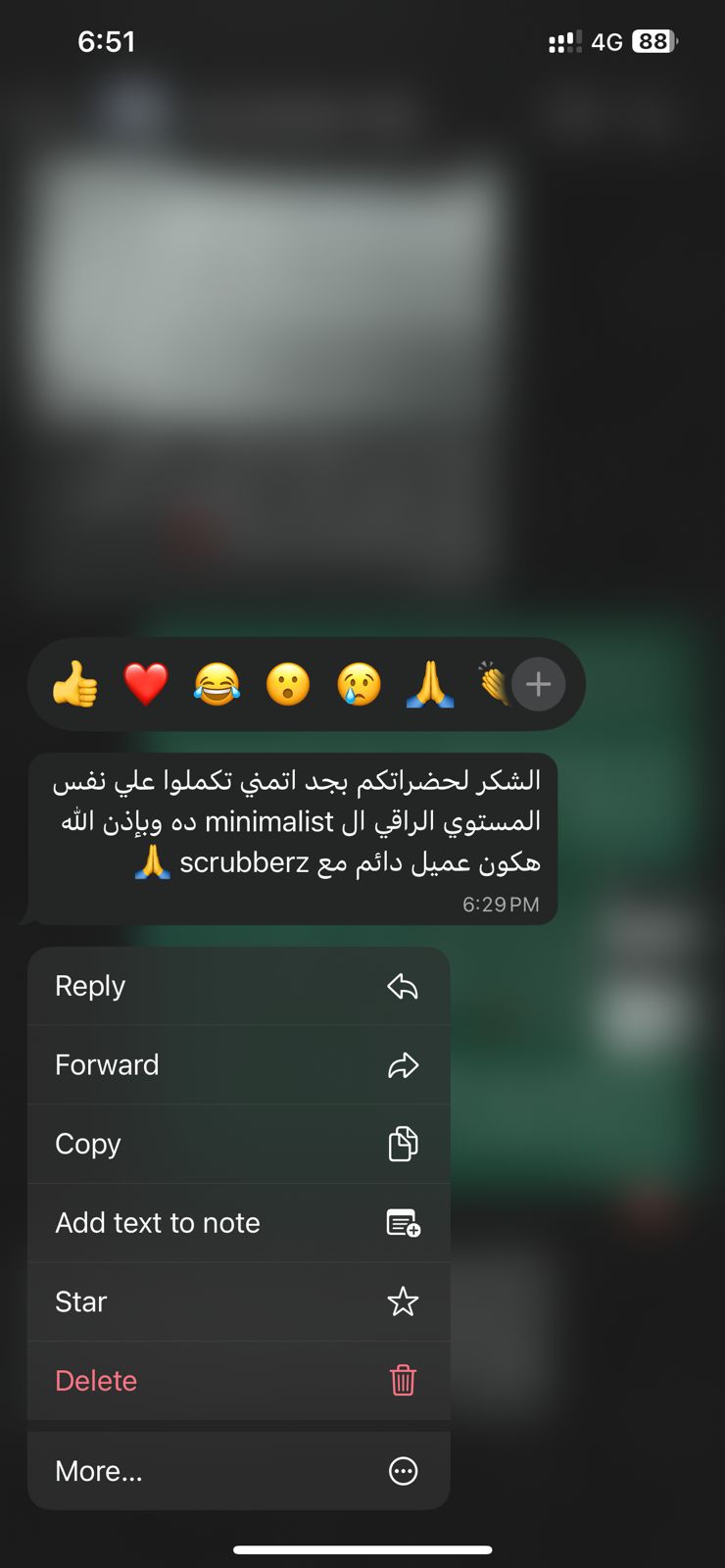This screenshot has height=1568, width=725.
Task: React with the crying face emoji
Action: point(359,684)
